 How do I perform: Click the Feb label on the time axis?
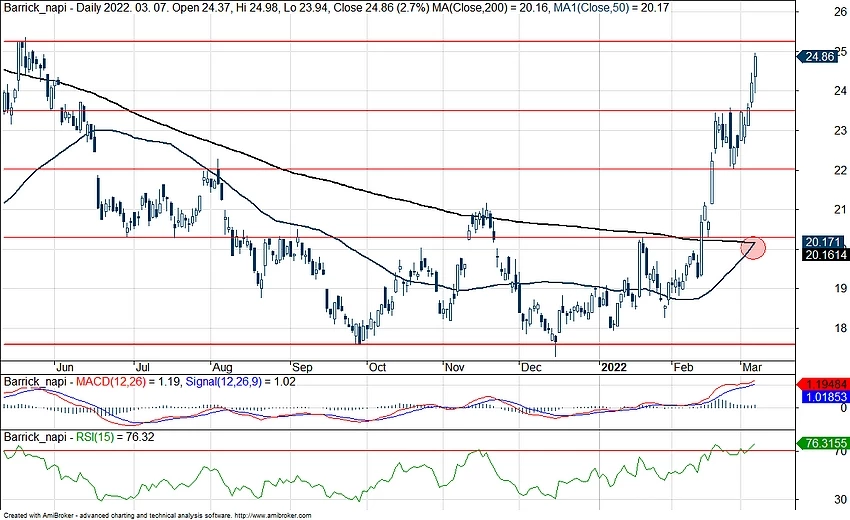(683, 367)
